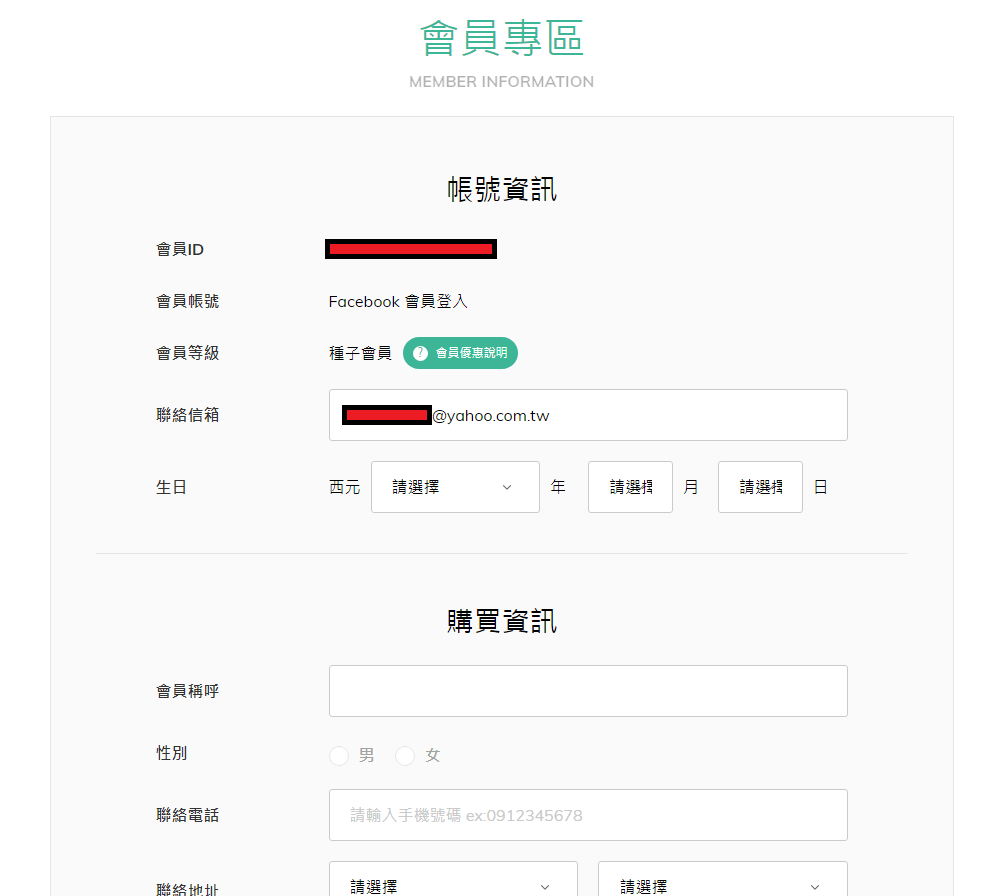
Task: Open the birth day dropdown before 日
Action: pos(760,487)
